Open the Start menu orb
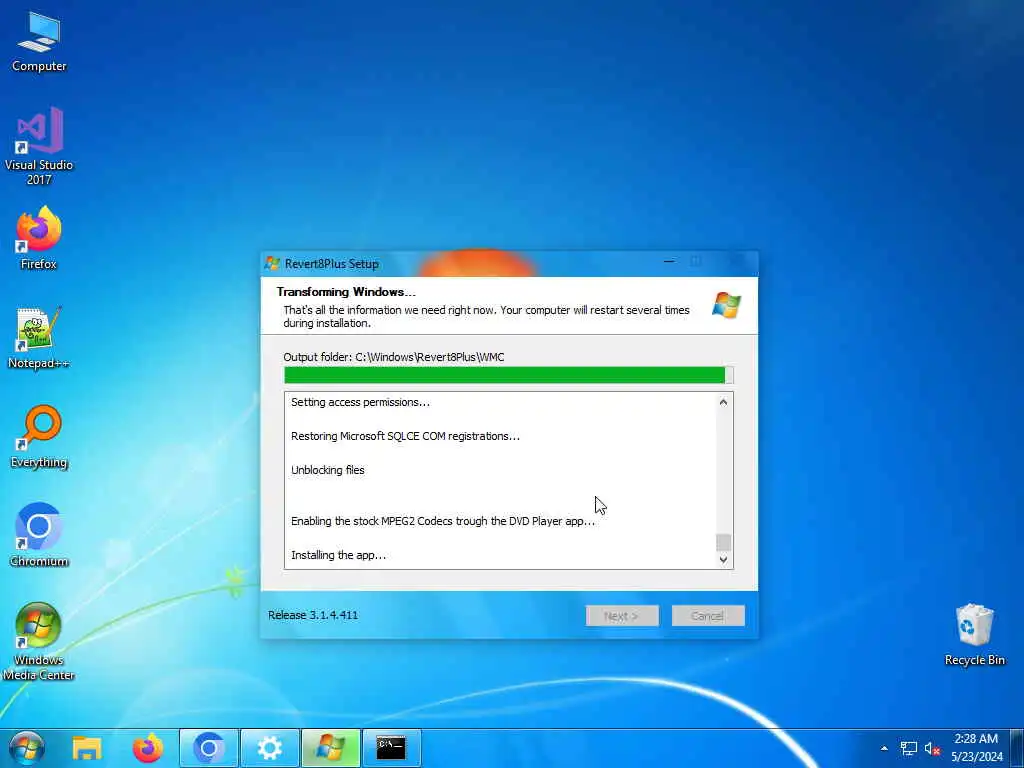This screenshot has width=1024, height=768. tap(27, 748)
